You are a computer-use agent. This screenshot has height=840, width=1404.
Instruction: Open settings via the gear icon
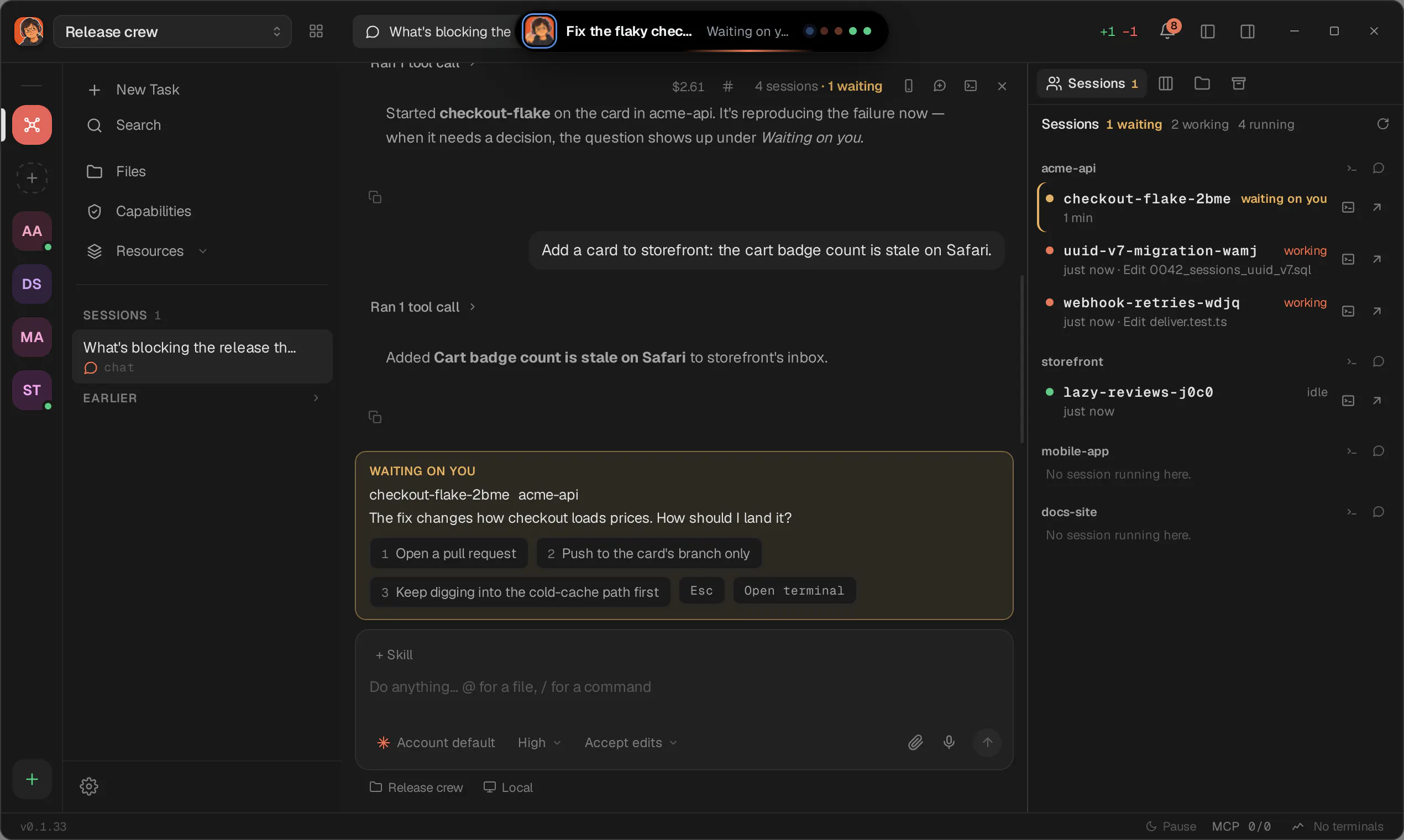click(89, 786)
